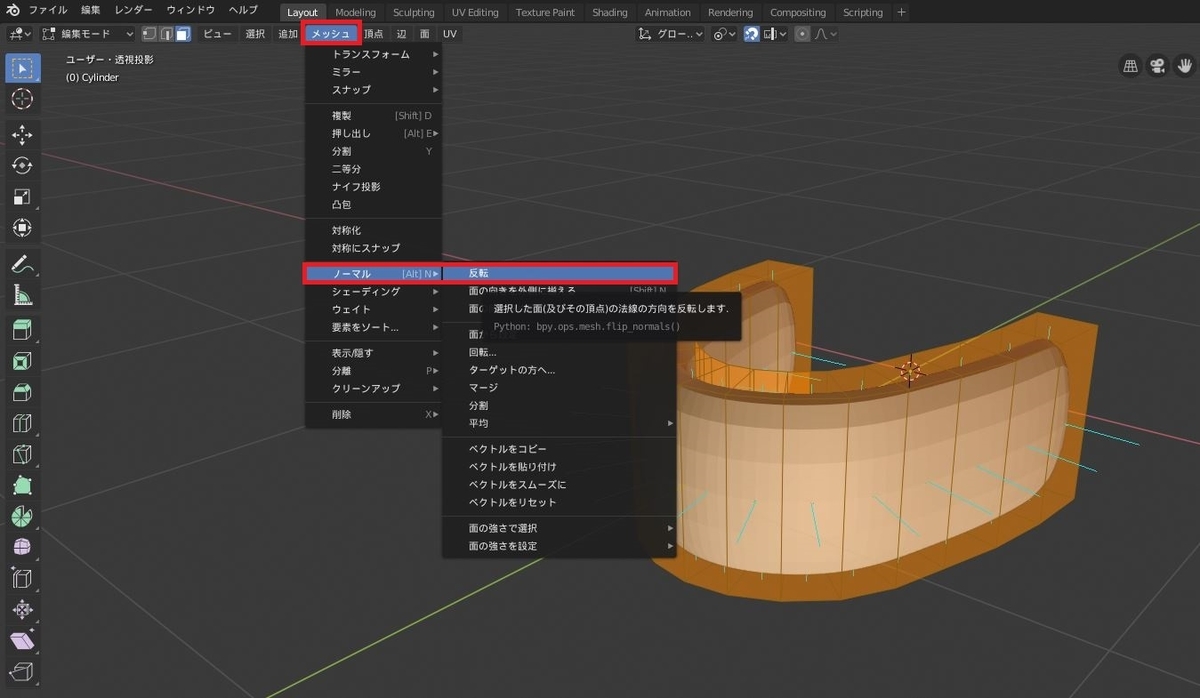Open the 編集モード mode dropdown
The width and height of the screenshot is (1200, 698).
pos(88,34)
